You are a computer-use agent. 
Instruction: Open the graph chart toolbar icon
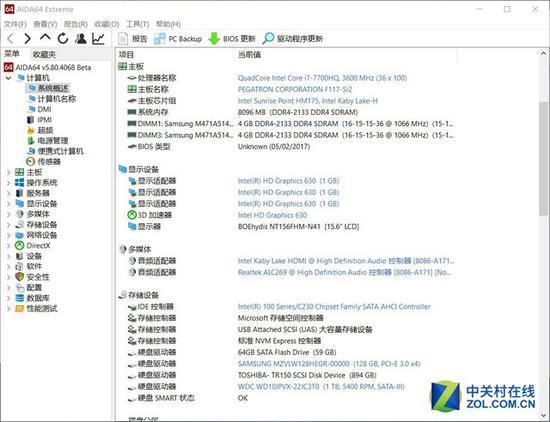[98, 38]
